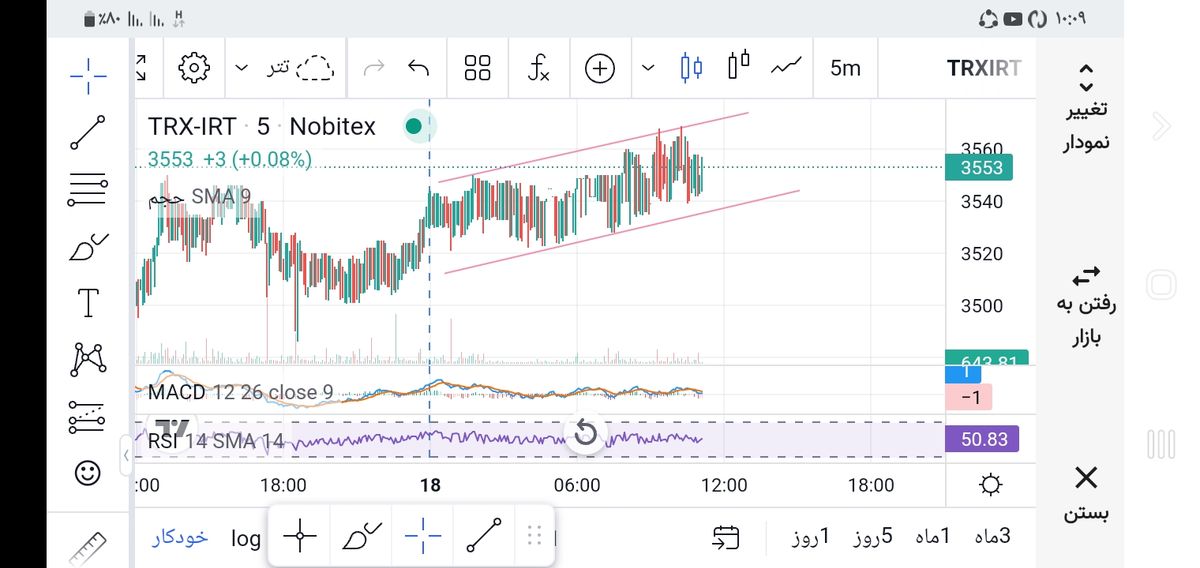Toggle auto scale خودکار option
The height and width of the screenshot is (568, 1200).
(x=180, y=538)
